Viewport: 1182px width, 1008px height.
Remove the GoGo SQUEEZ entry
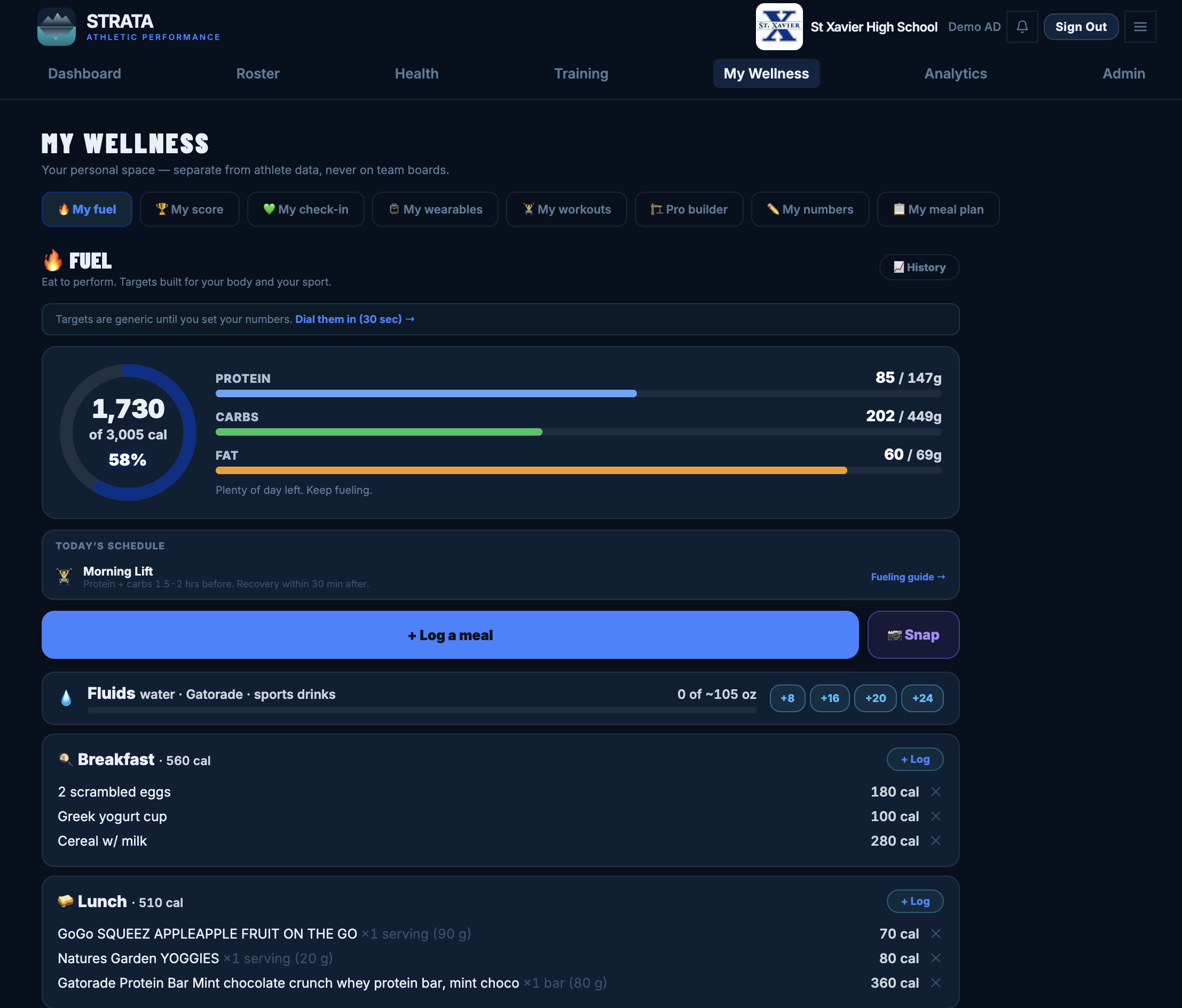(x=935, y=933)
